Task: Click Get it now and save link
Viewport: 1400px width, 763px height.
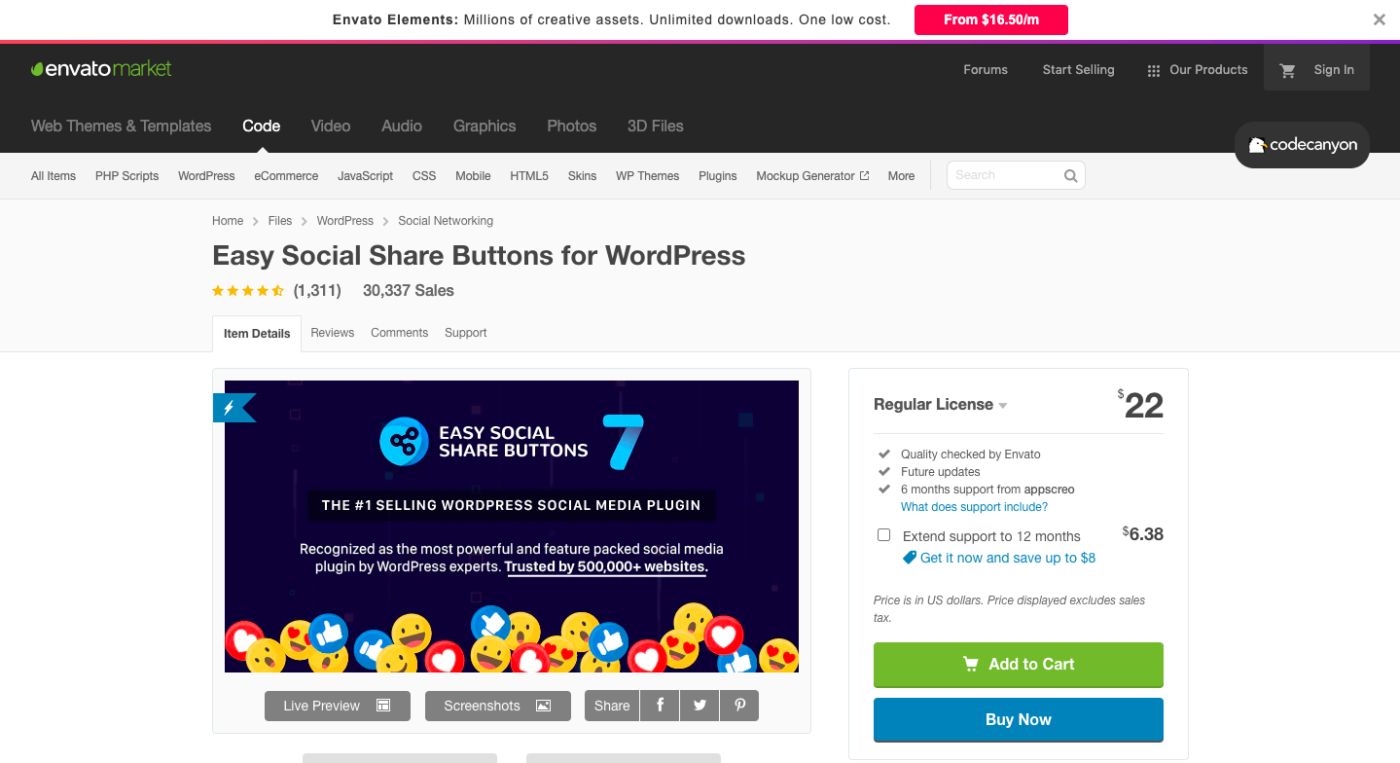Action: 1007,558
